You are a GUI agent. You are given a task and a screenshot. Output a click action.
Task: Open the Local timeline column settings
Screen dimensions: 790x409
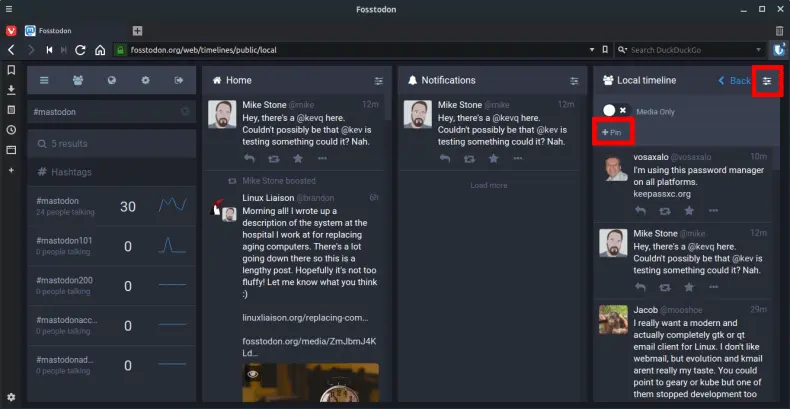pos(767,81)
